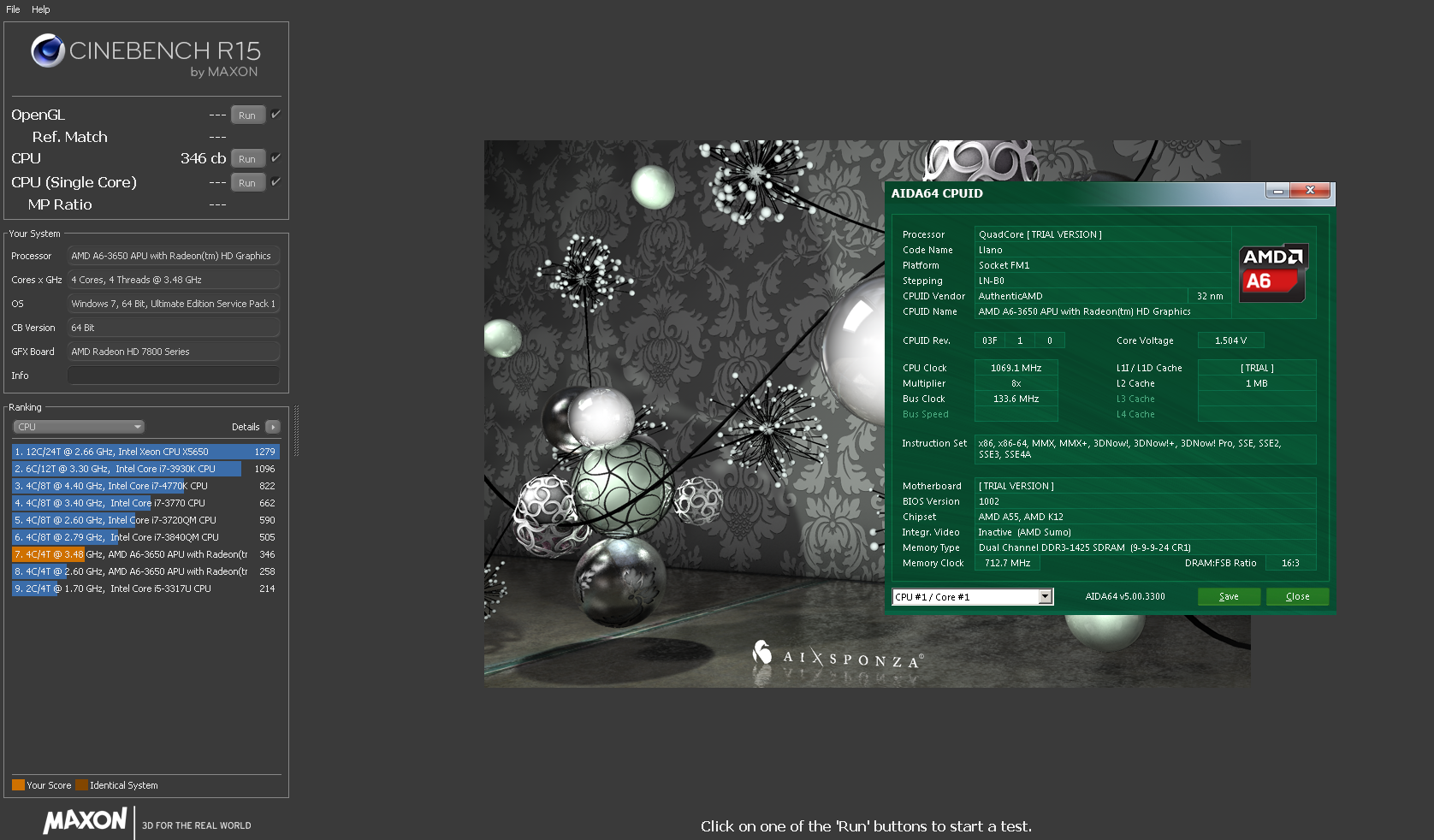Click the Cinebench R15 logo icon
The width and height of the screenshot is (1434, 840).
[48, 51]
